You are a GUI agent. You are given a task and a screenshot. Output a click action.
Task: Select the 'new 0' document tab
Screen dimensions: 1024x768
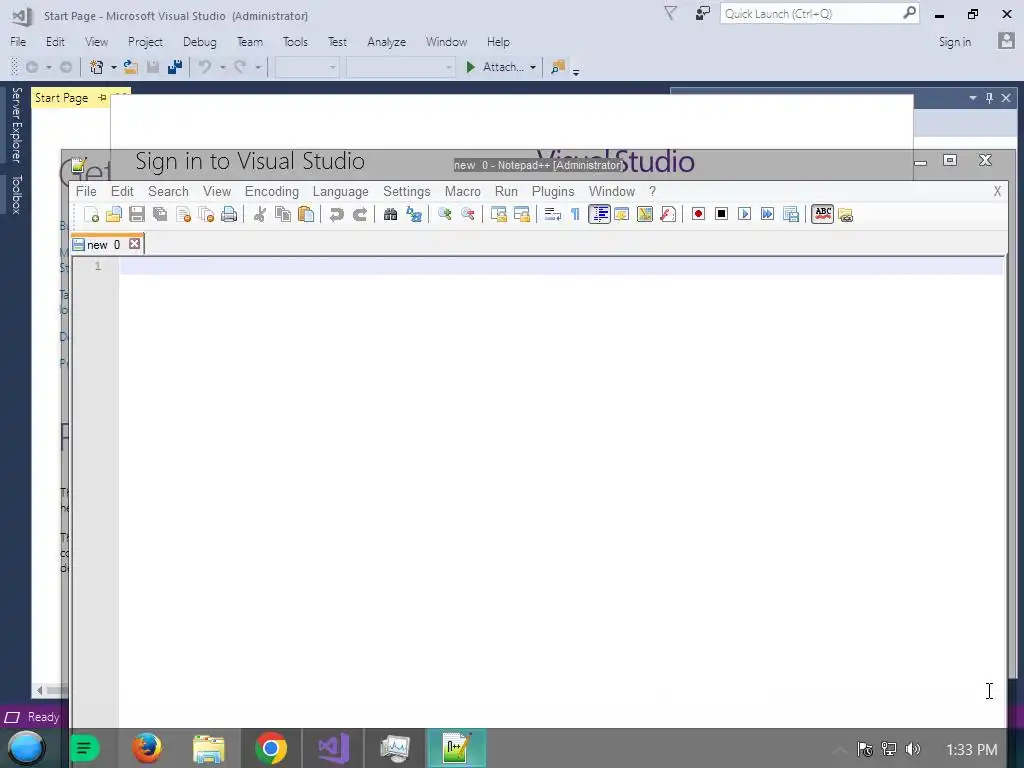(103, 245)
